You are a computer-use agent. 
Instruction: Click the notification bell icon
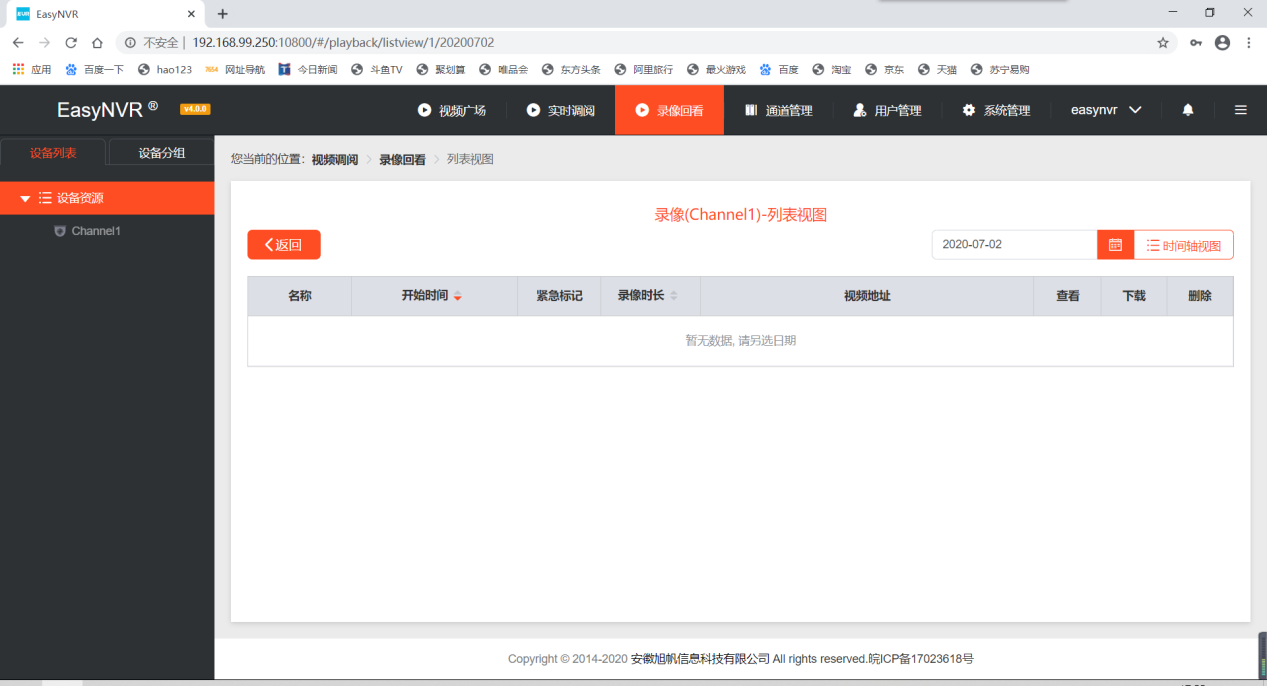coord(1188,110)
